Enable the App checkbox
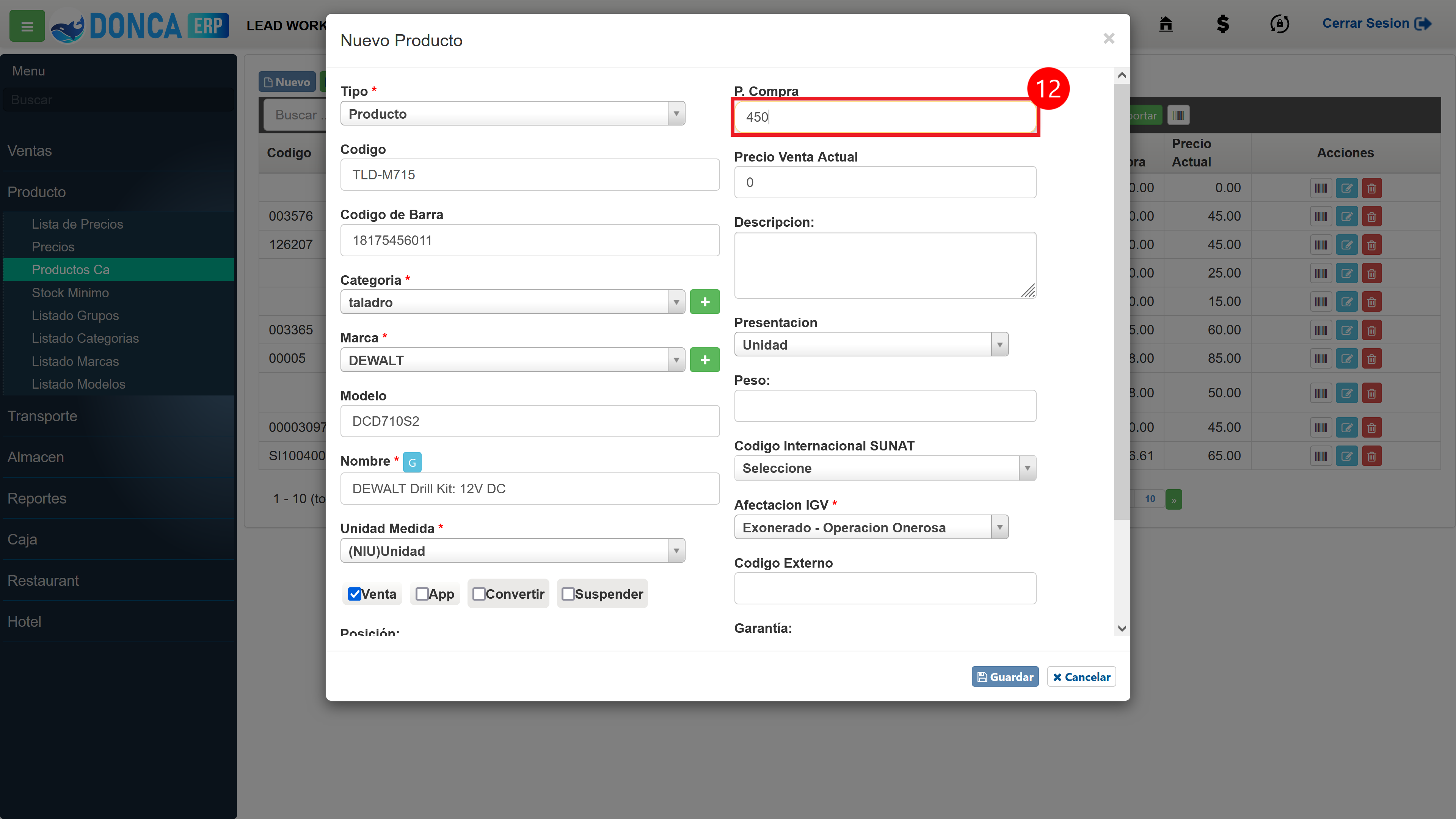The image size is (1456, 819). click(x=422, y=594)
